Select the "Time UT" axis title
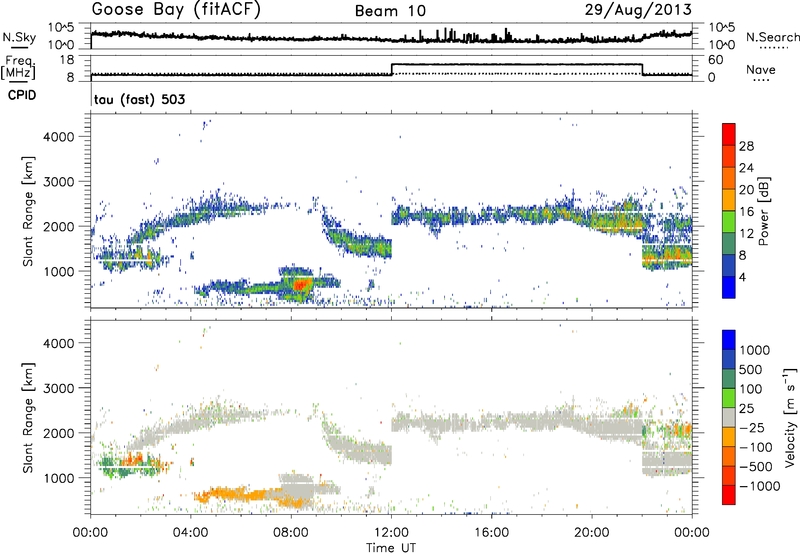The image size is (800, 554). coord(391,548)
